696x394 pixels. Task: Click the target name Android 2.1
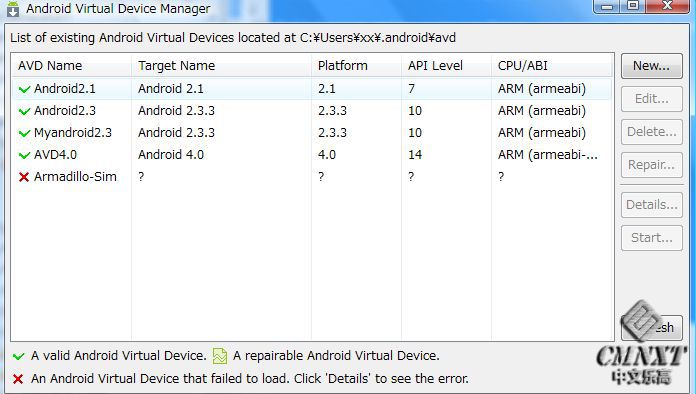click(171, 89)
